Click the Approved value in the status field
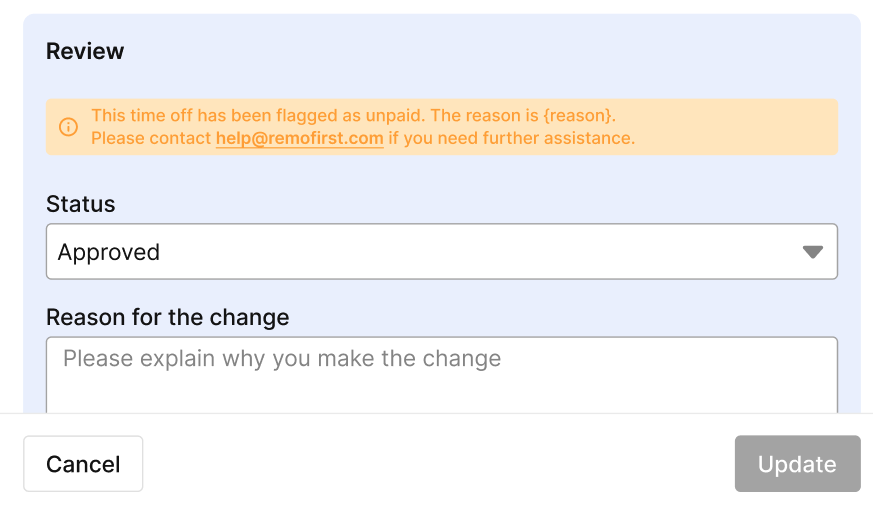This screenshot has width=873, height=510. pyautogui.click(x=109, y=252)
